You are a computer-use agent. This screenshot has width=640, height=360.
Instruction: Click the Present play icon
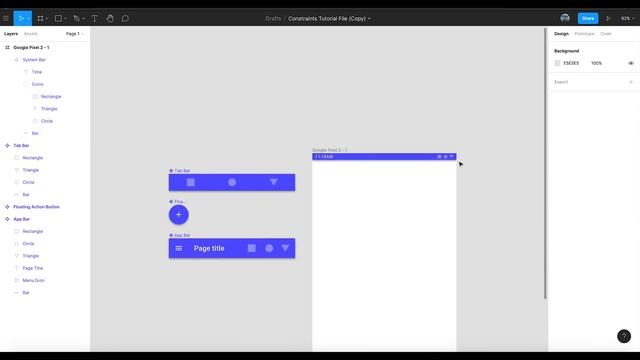(609, 18)
